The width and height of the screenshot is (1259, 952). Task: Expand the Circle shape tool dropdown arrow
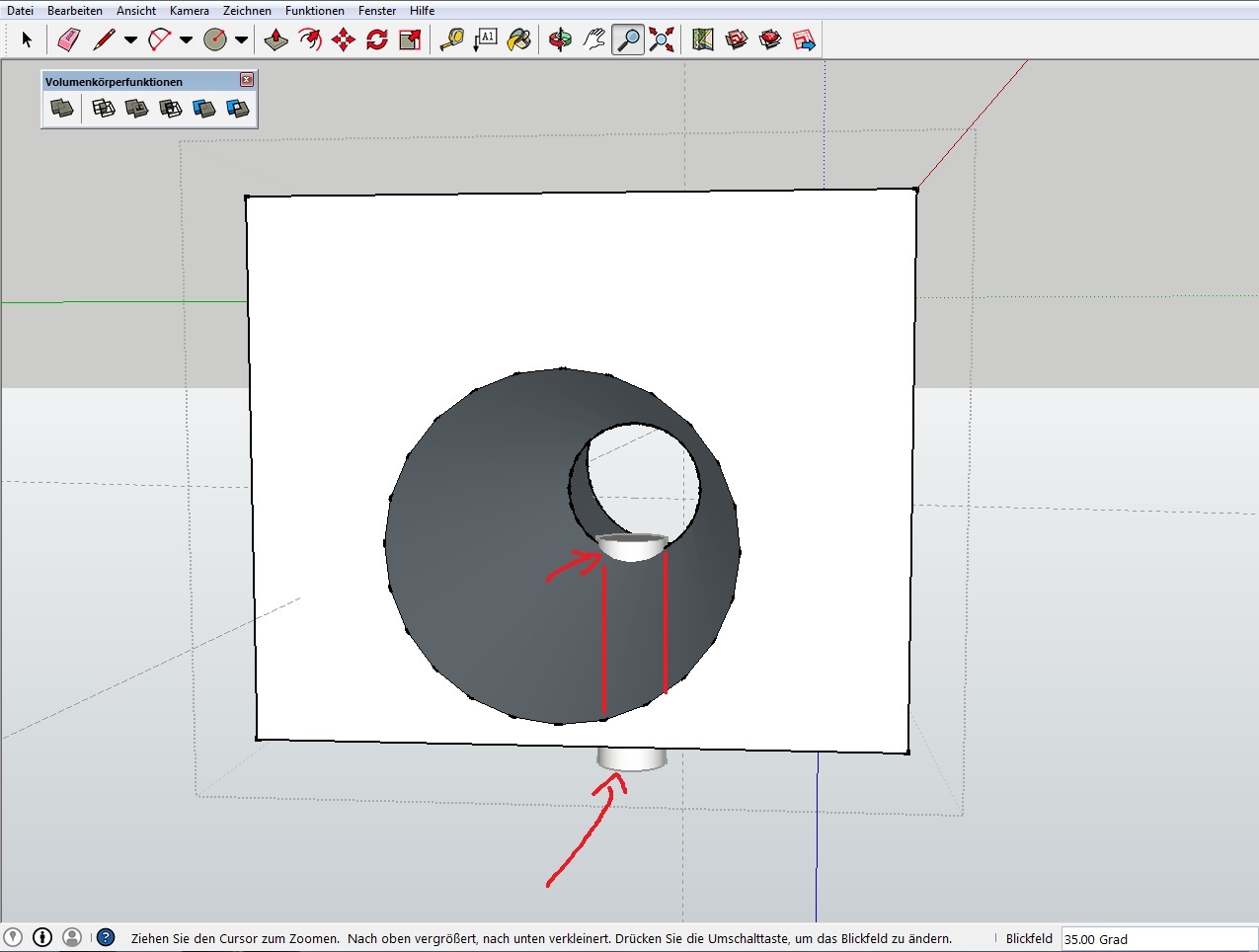(241, 40)
